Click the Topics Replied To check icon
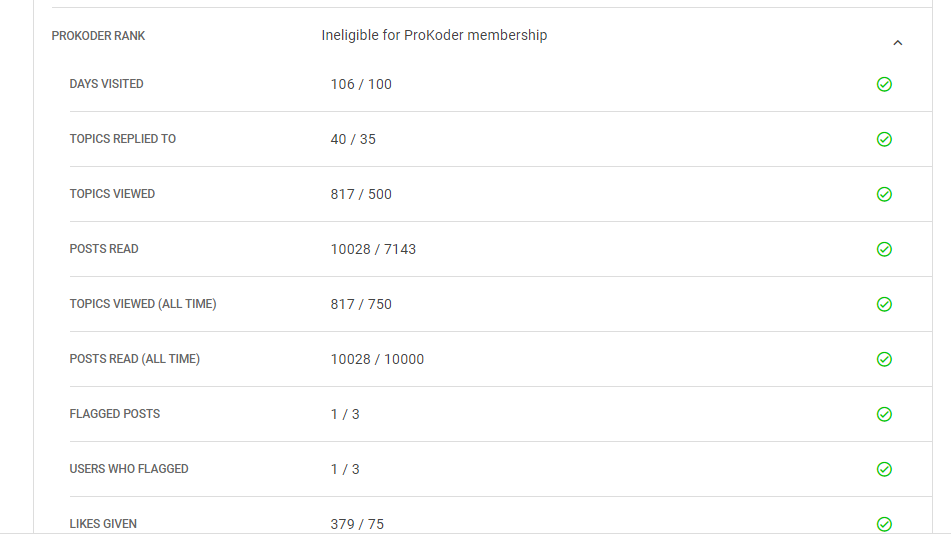The image size is (951, 543). tap(884, 139)
